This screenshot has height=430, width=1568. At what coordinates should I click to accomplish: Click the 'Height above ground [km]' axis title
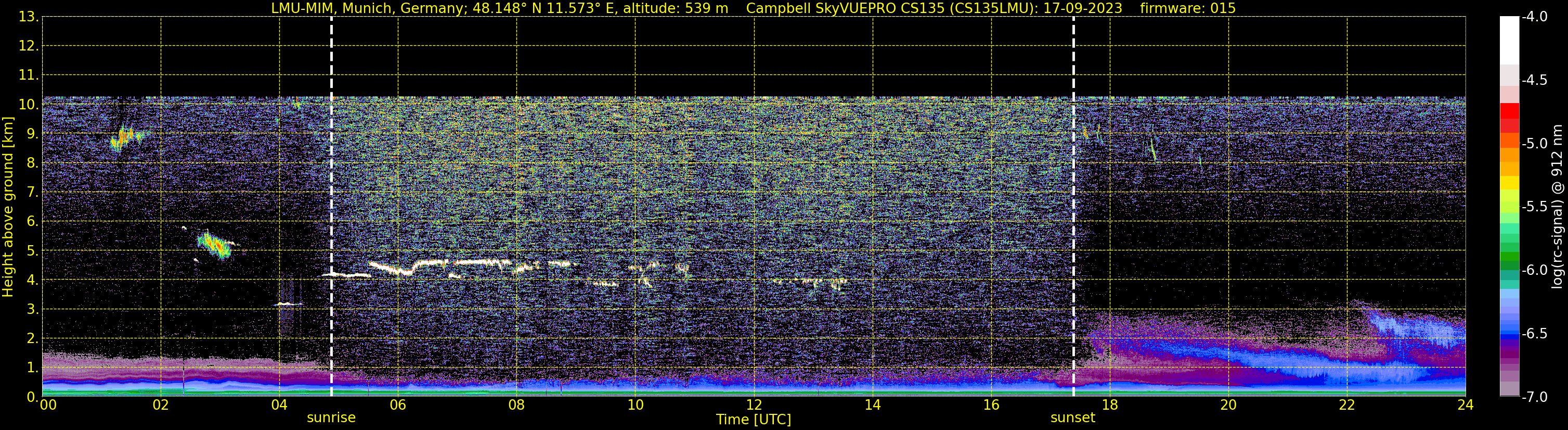[x=8, y=207]
